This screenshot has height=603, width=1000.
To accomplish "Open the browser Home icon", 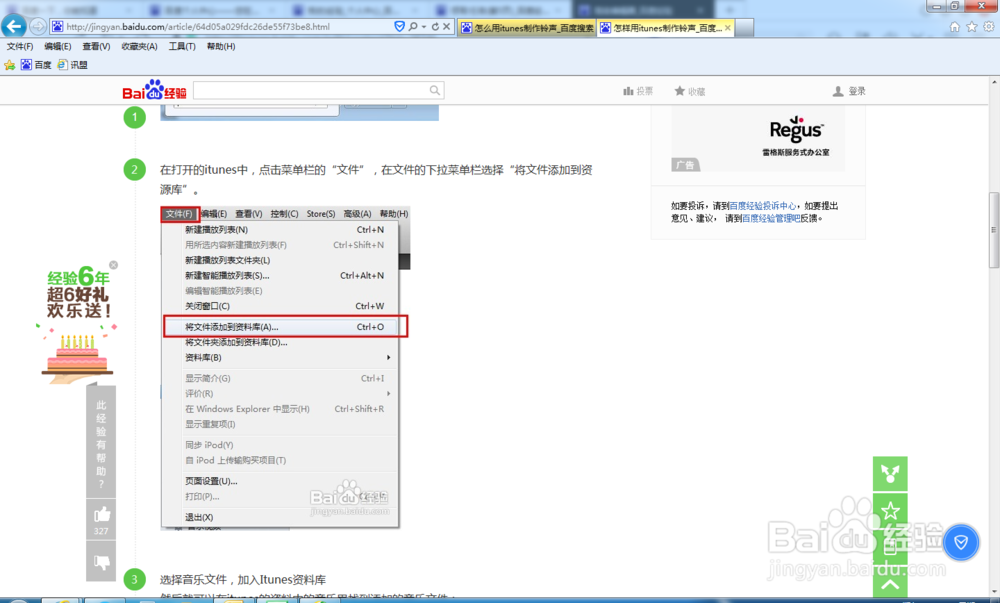I will point(955,27).
